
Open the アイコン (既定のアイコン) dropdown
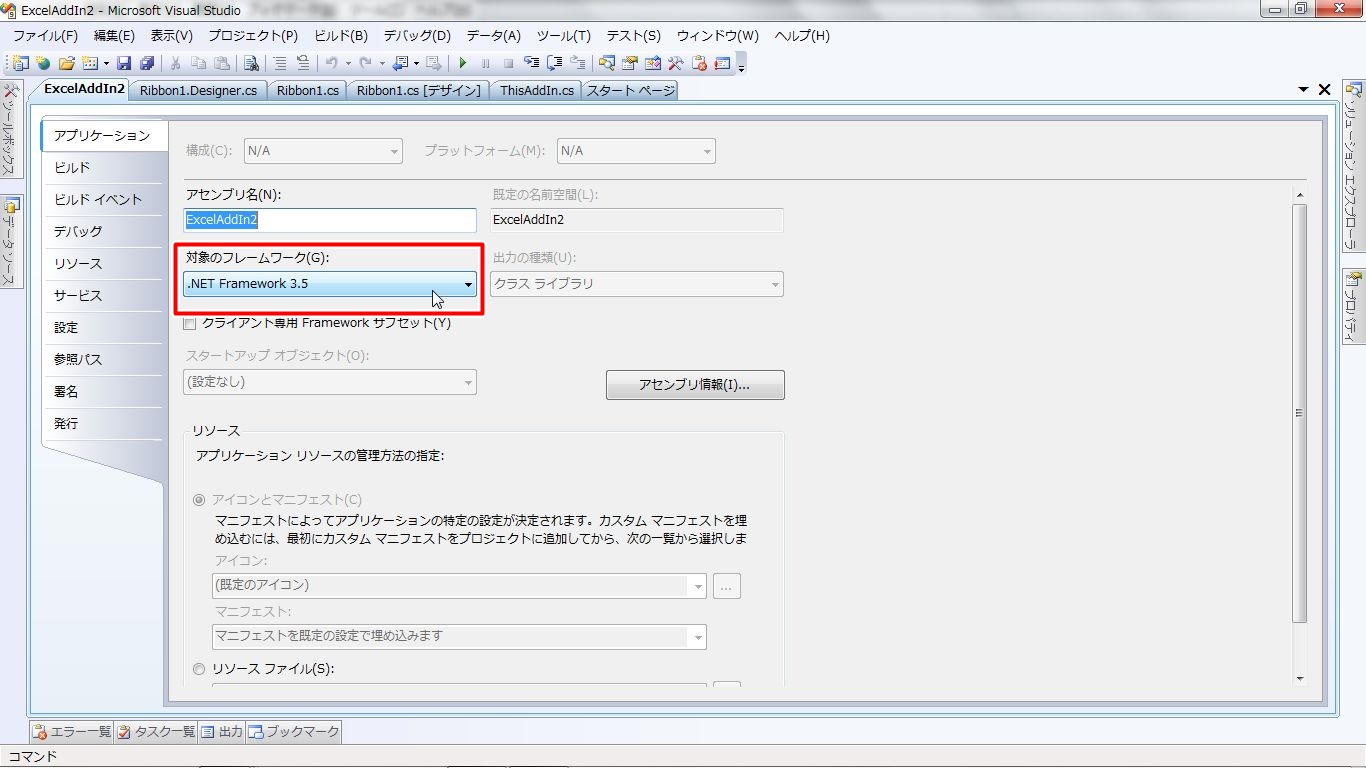pos(459,585)
